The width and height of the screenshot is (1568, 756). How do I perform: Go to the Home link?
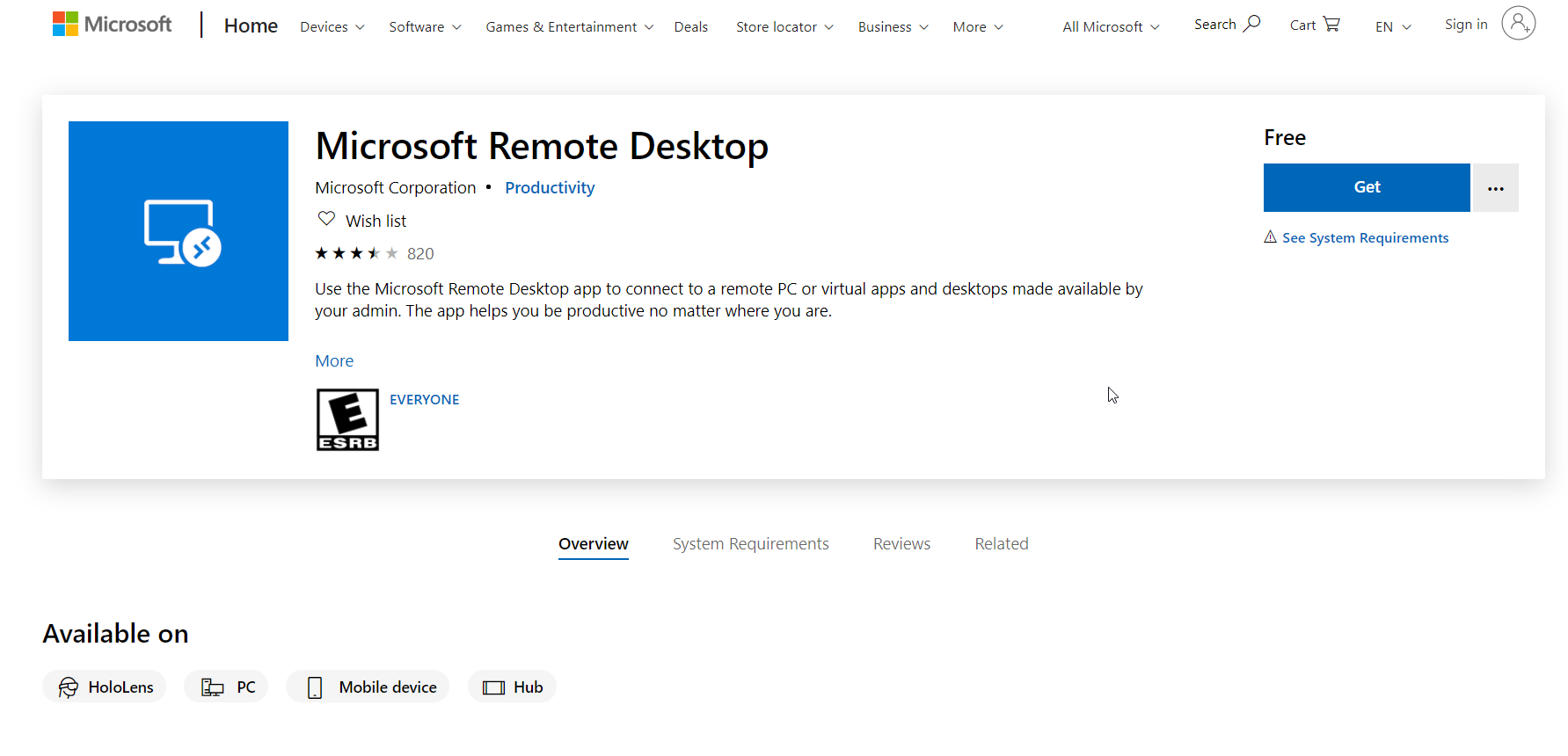pyautogui.click(x=251, y=26)
